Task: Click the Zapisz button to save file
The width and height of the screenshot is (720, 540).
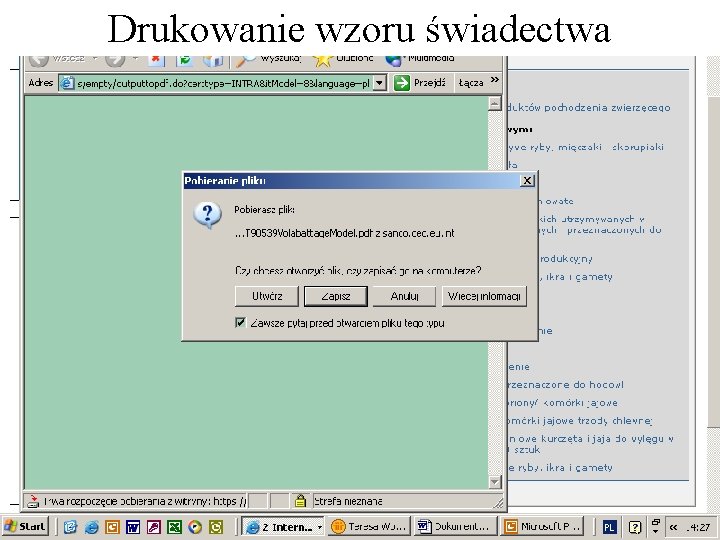Action: tap(336, 296)
